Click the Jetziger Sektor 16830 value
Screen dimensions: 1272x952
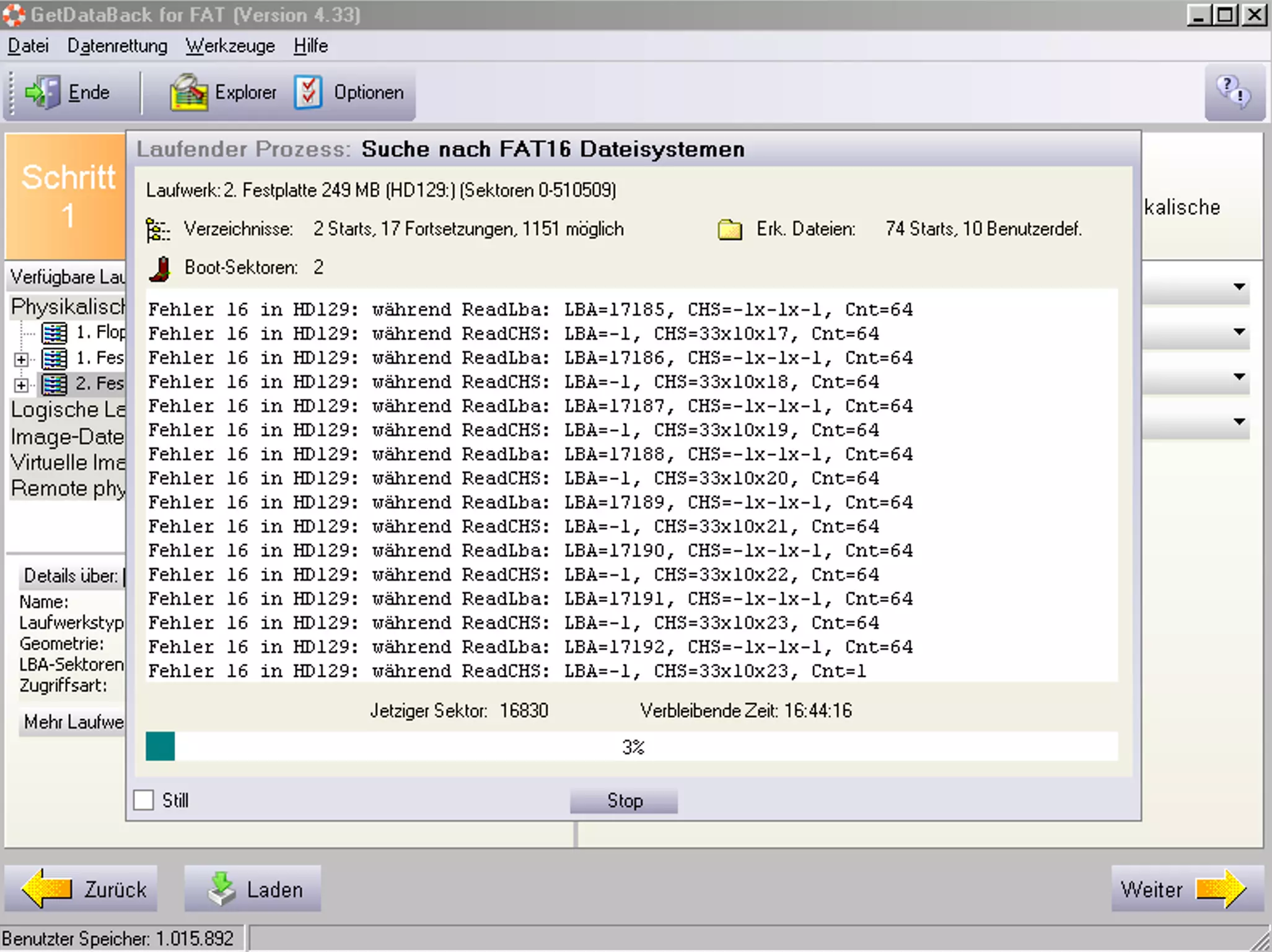tap(524, 710)
